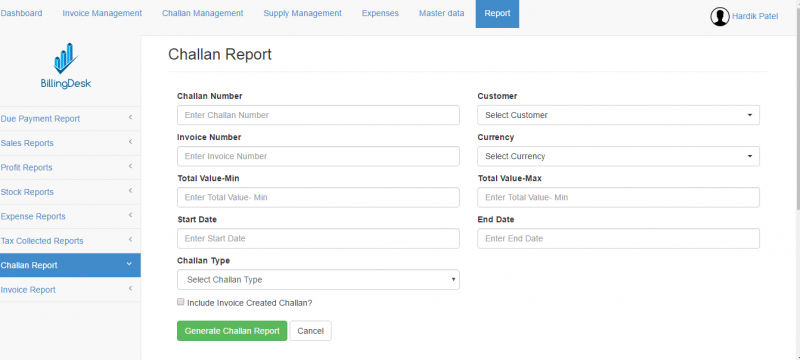The width and height of the screenshot is (800, 360).
Task: Expand Due Payment Report chevron
Action: 130,118
